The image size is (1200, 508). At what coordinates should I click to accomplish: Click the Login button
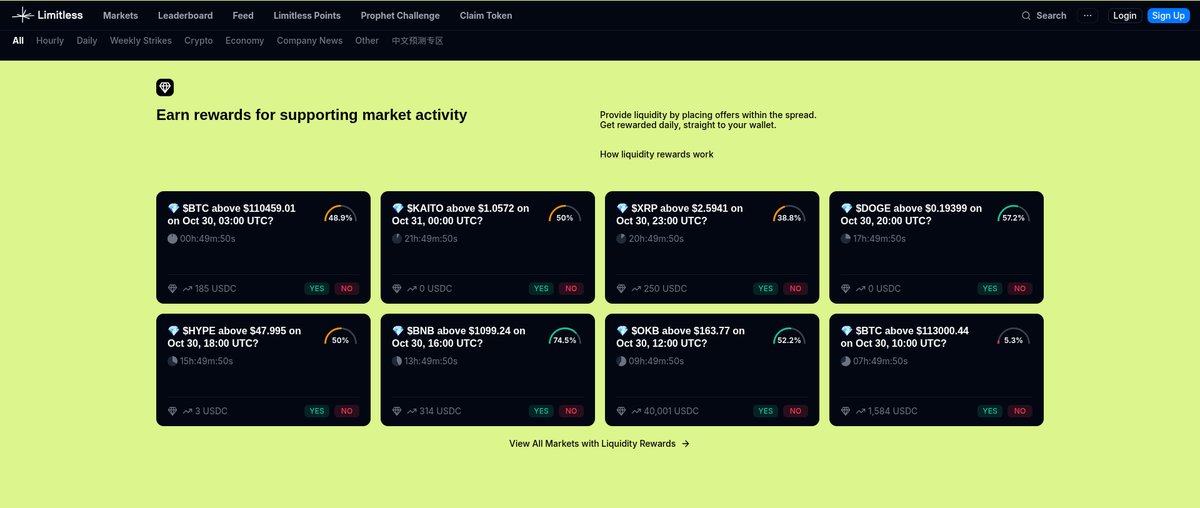click(1125, 16)
